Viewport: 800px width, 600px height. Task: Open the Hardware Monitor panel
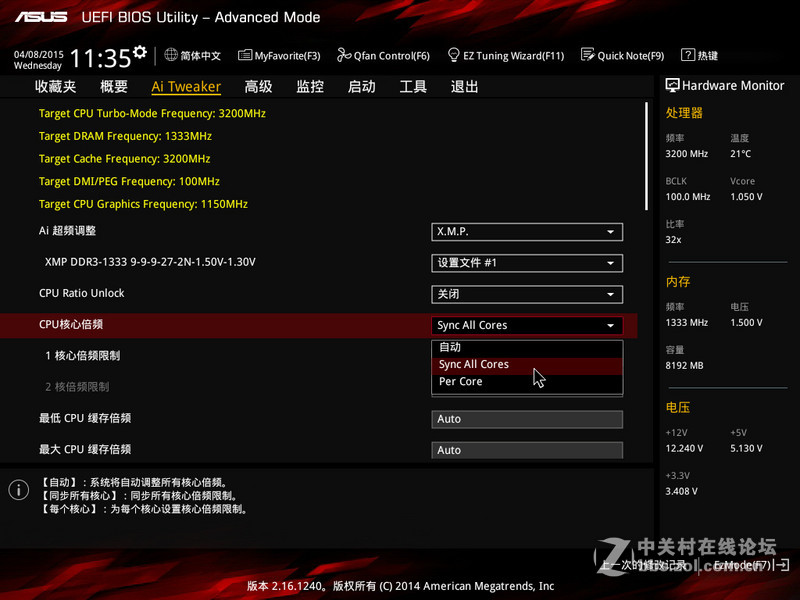[725, 85]
